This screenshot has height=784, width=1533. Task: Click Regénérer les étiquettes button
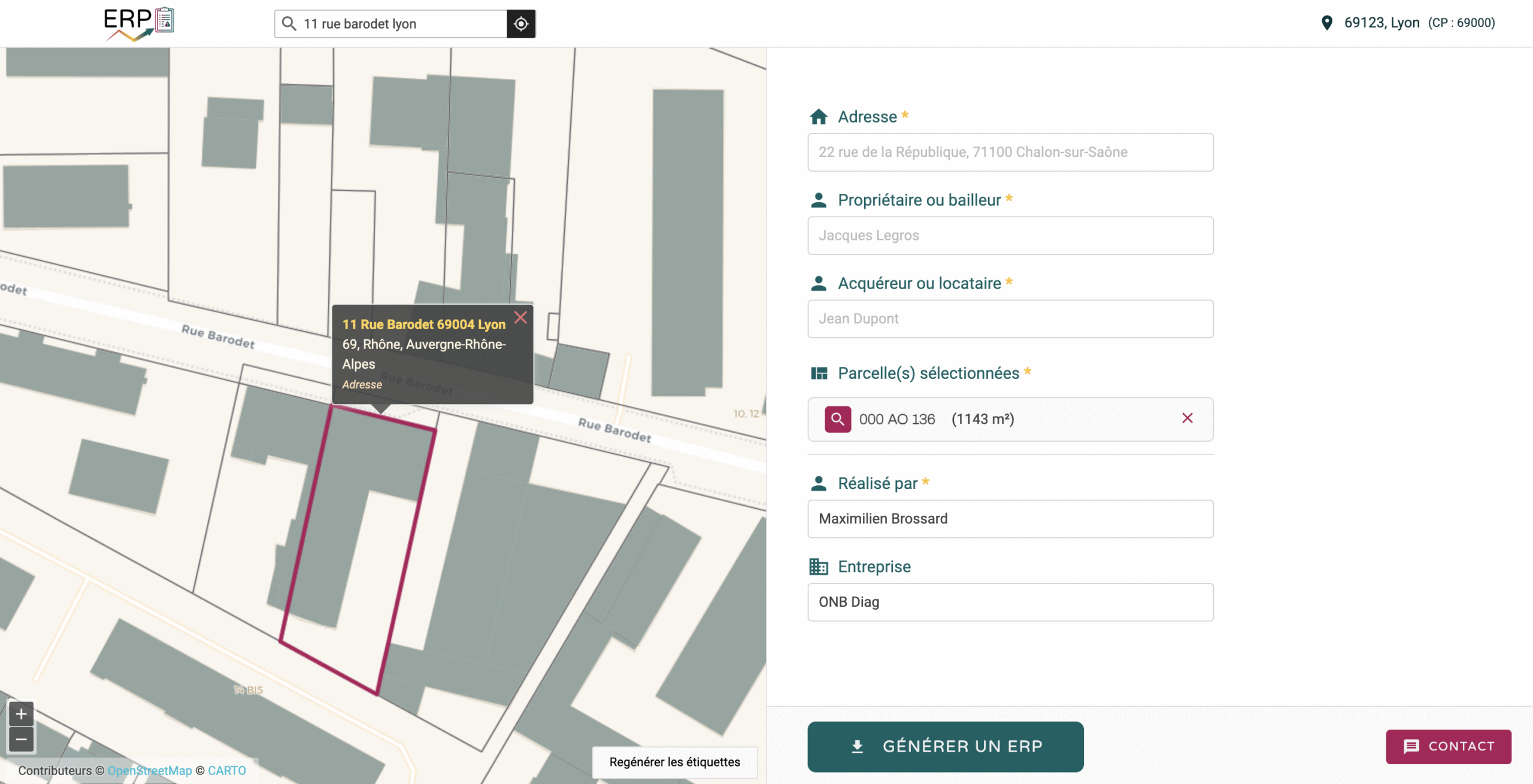pos(674,762)
